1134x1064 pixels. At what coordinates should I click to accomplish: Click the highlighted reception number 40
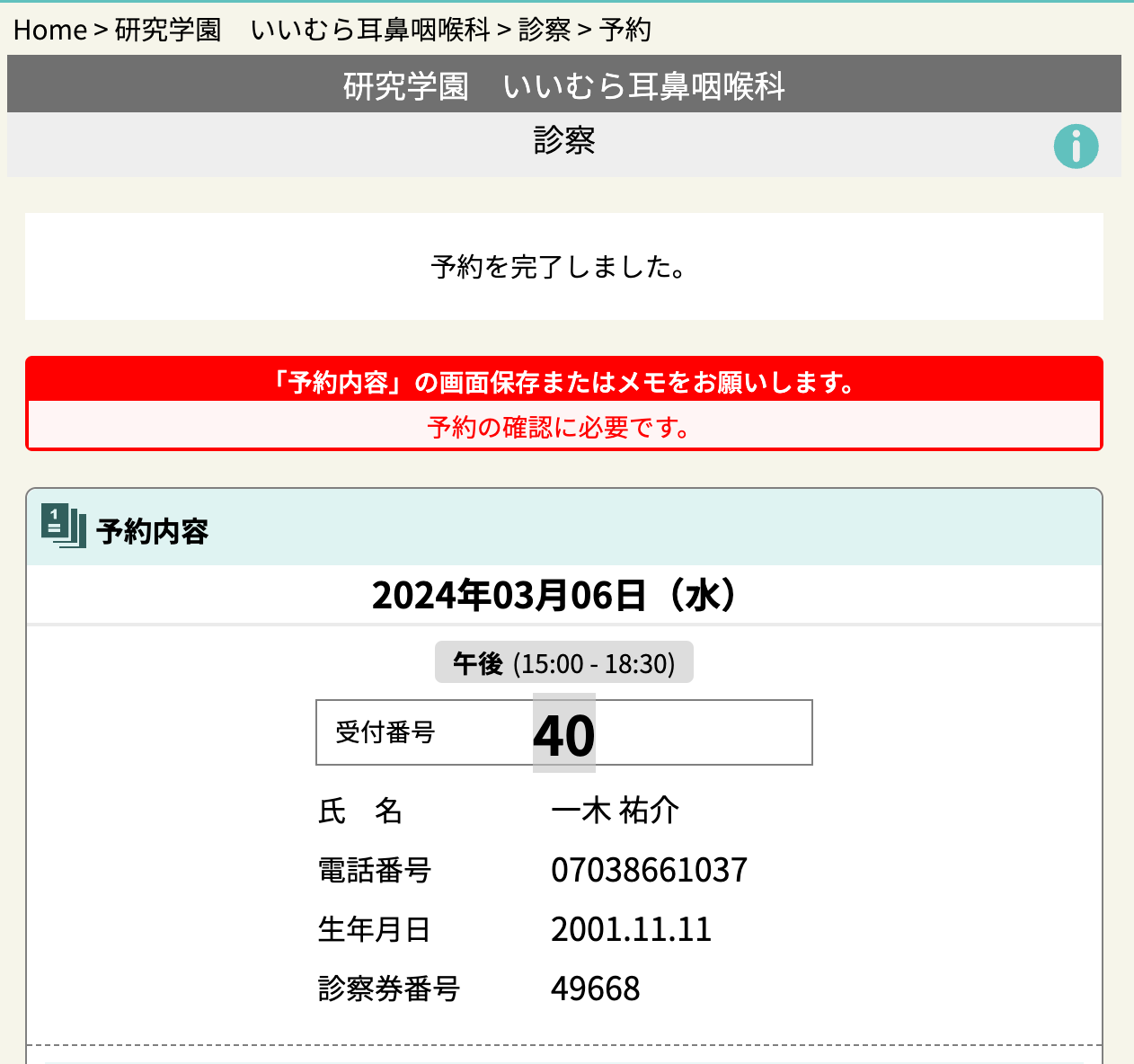[563, 734]
